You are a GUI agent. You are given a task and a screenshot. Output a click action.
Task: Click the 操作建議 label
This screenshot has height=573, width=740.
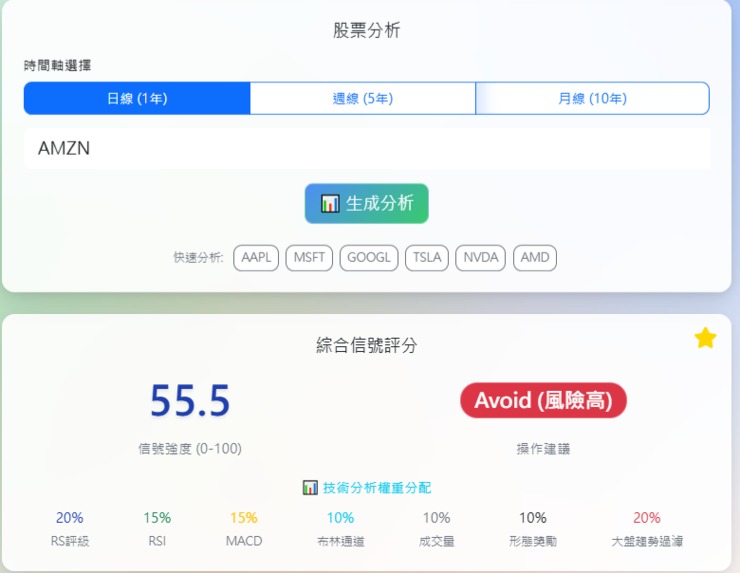click(543, 448)
